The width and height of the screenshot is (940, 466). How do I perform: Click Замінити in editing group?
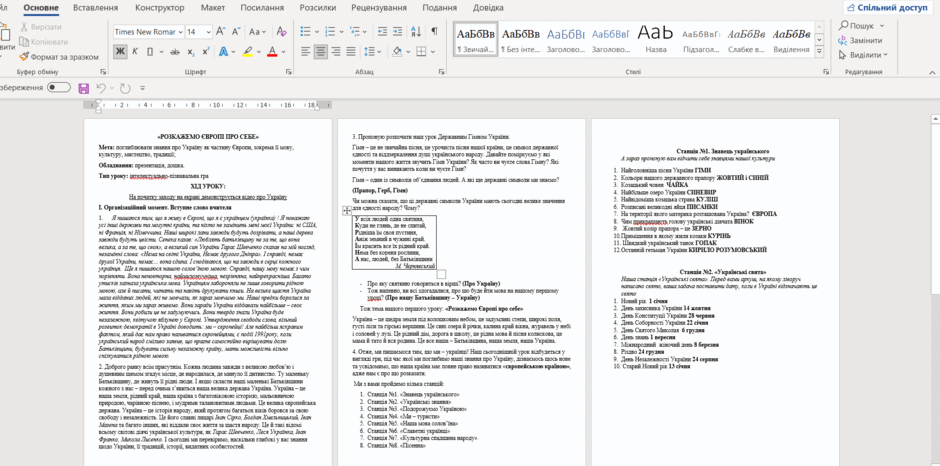860,40
